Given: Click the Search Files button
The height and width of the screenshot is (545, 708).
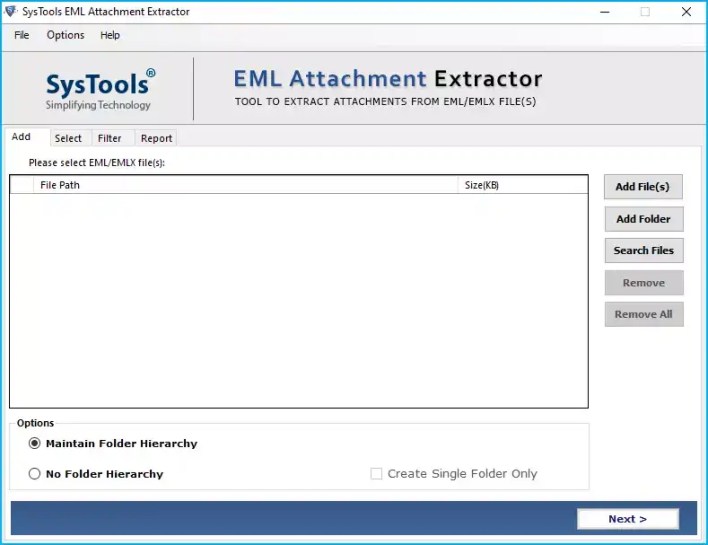Looking at the screenshot, I should [644, 251].
